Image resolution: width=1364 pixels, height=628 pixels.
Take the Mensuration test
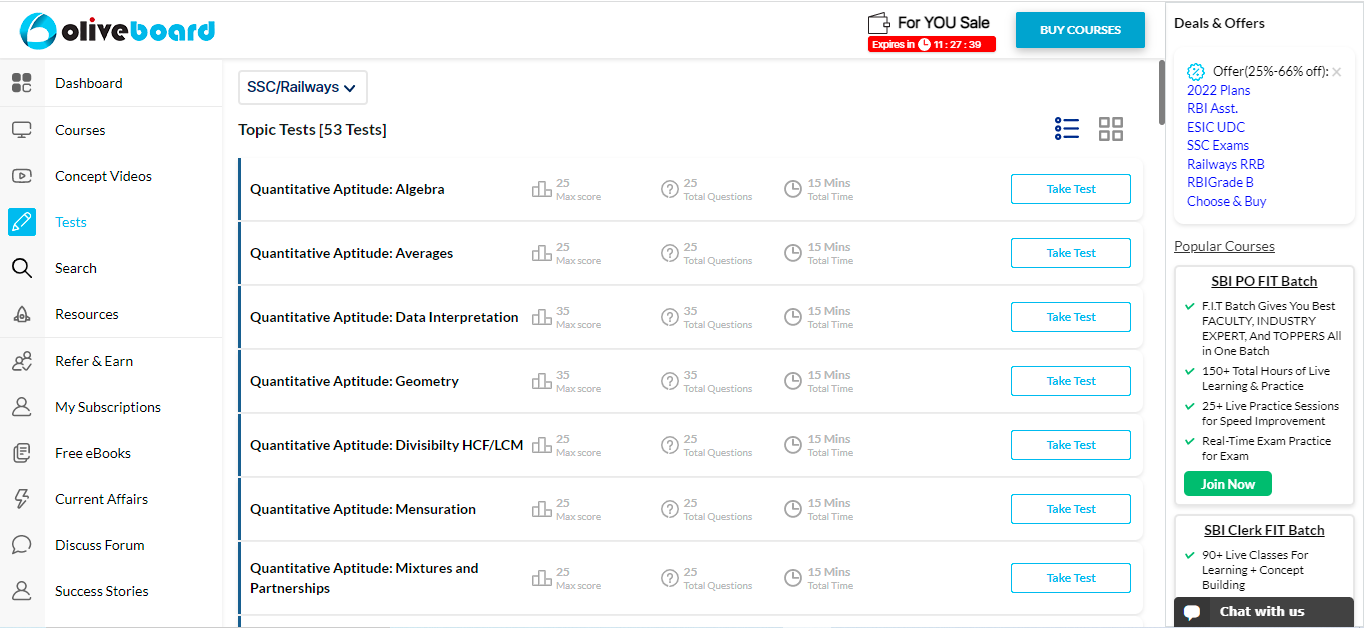click(x=1071, y=509)
